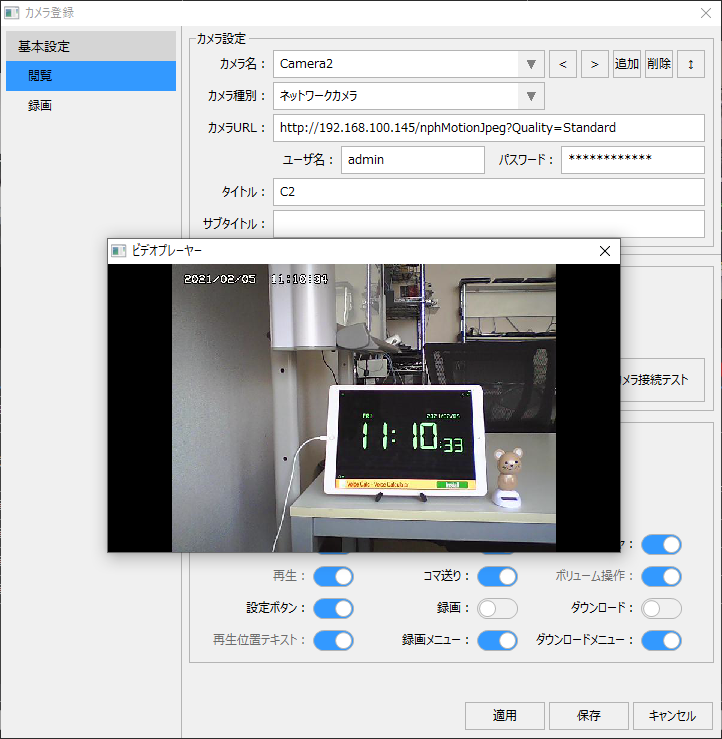This screenshot has height=739, width=722.
Task: Enable the 録画 toggle switch
Action: click(x=497, y=608)
